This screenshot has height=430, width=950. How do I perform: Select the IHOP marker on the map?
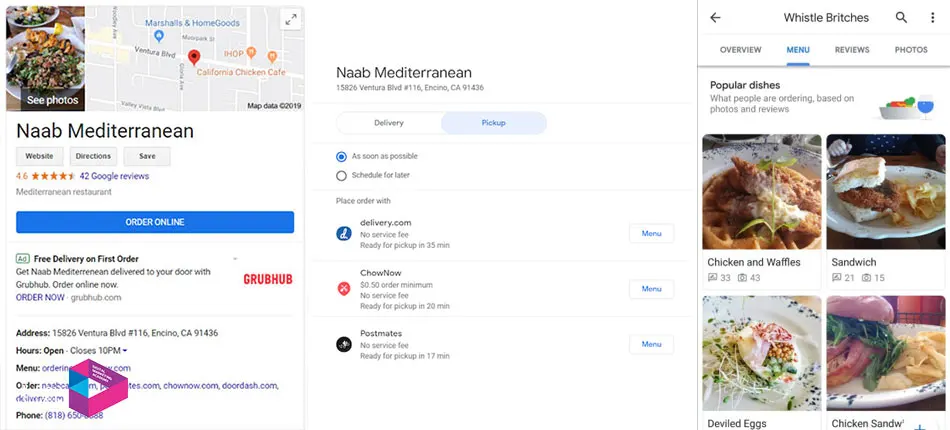point(251,53)
